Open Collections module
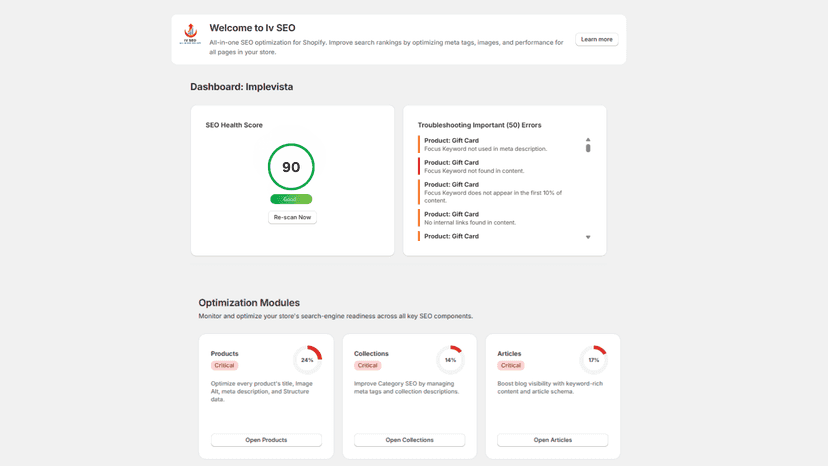 coord(409,440)
